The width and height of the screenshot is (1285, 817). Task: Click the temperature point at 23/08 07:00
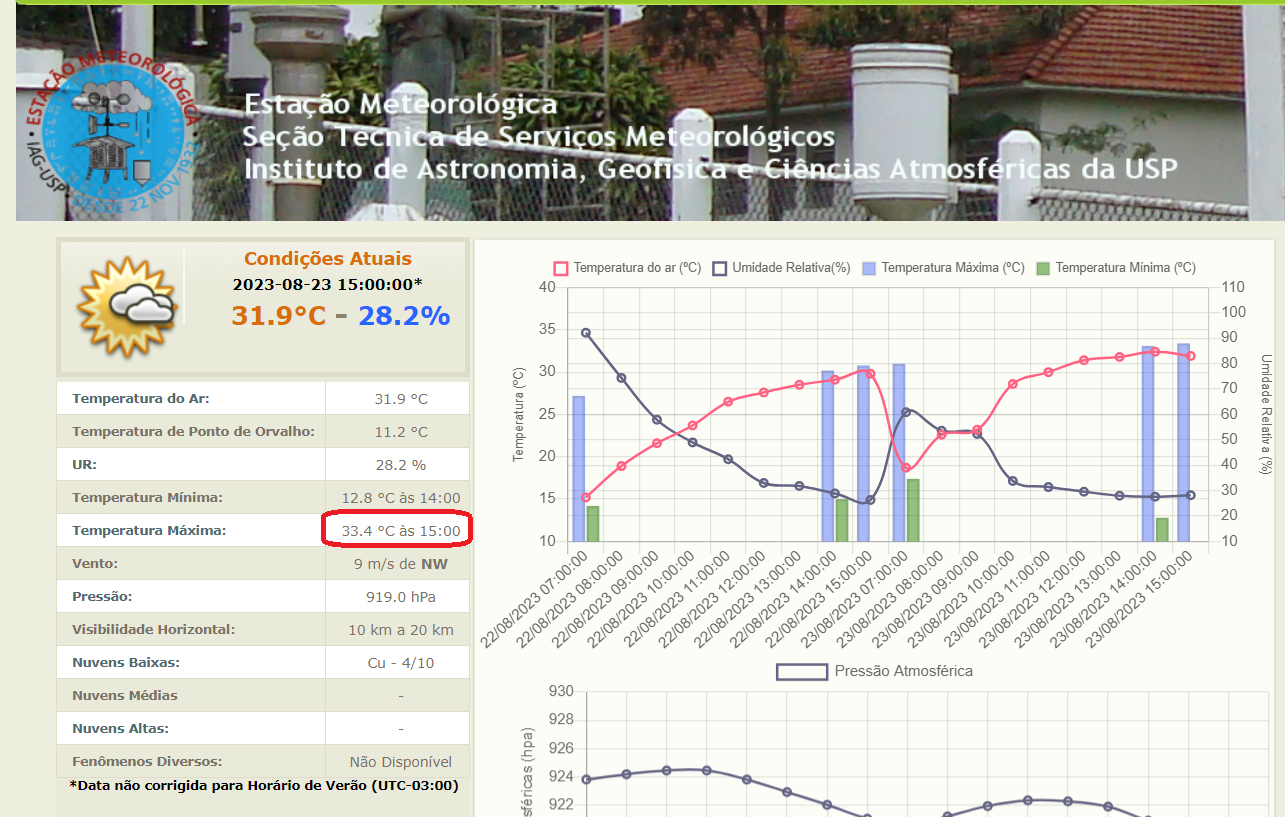click(x=906, y=467)
